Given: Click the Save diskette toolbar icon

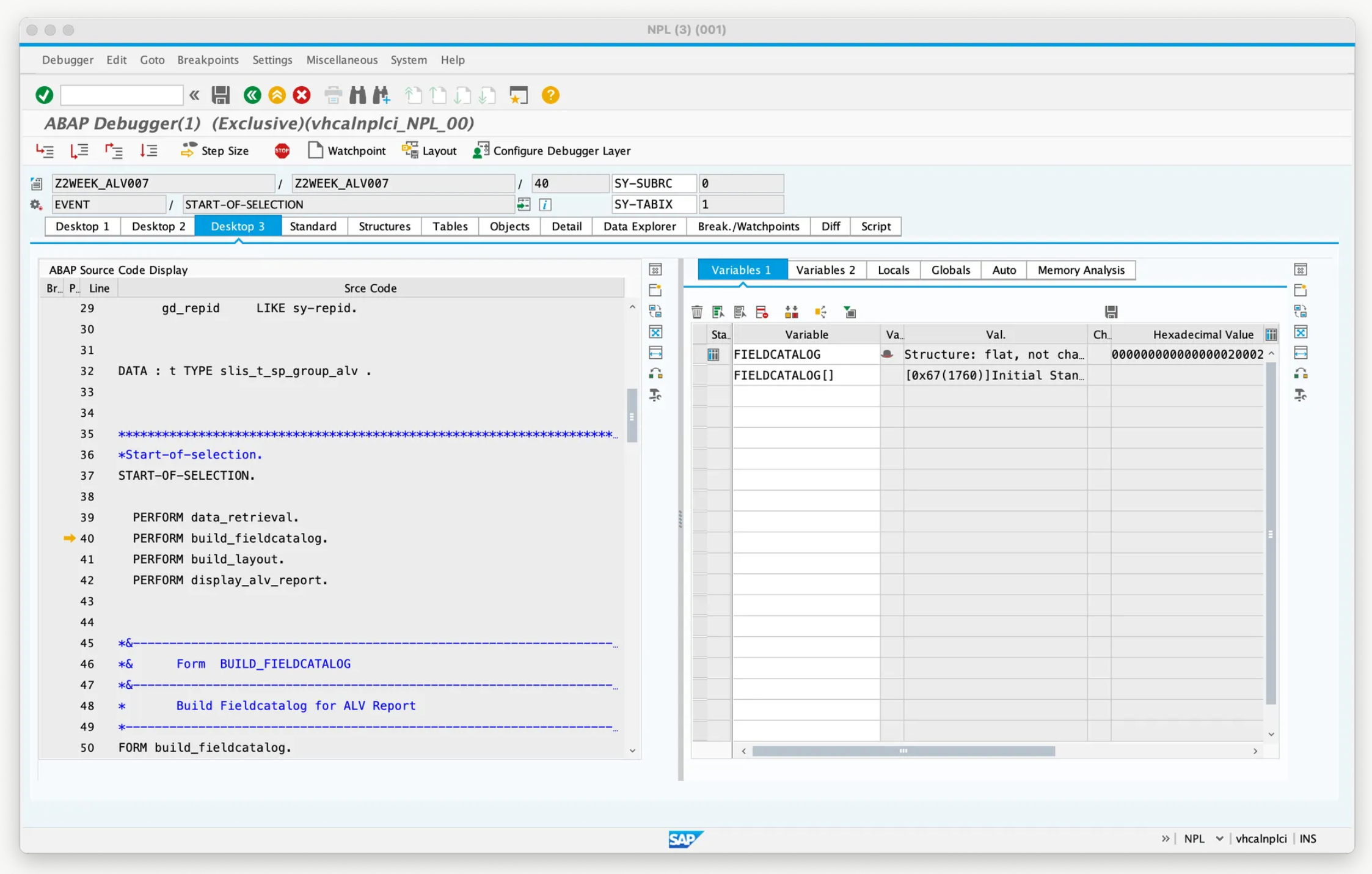Looking at the screenshot, I should (221, 95).
